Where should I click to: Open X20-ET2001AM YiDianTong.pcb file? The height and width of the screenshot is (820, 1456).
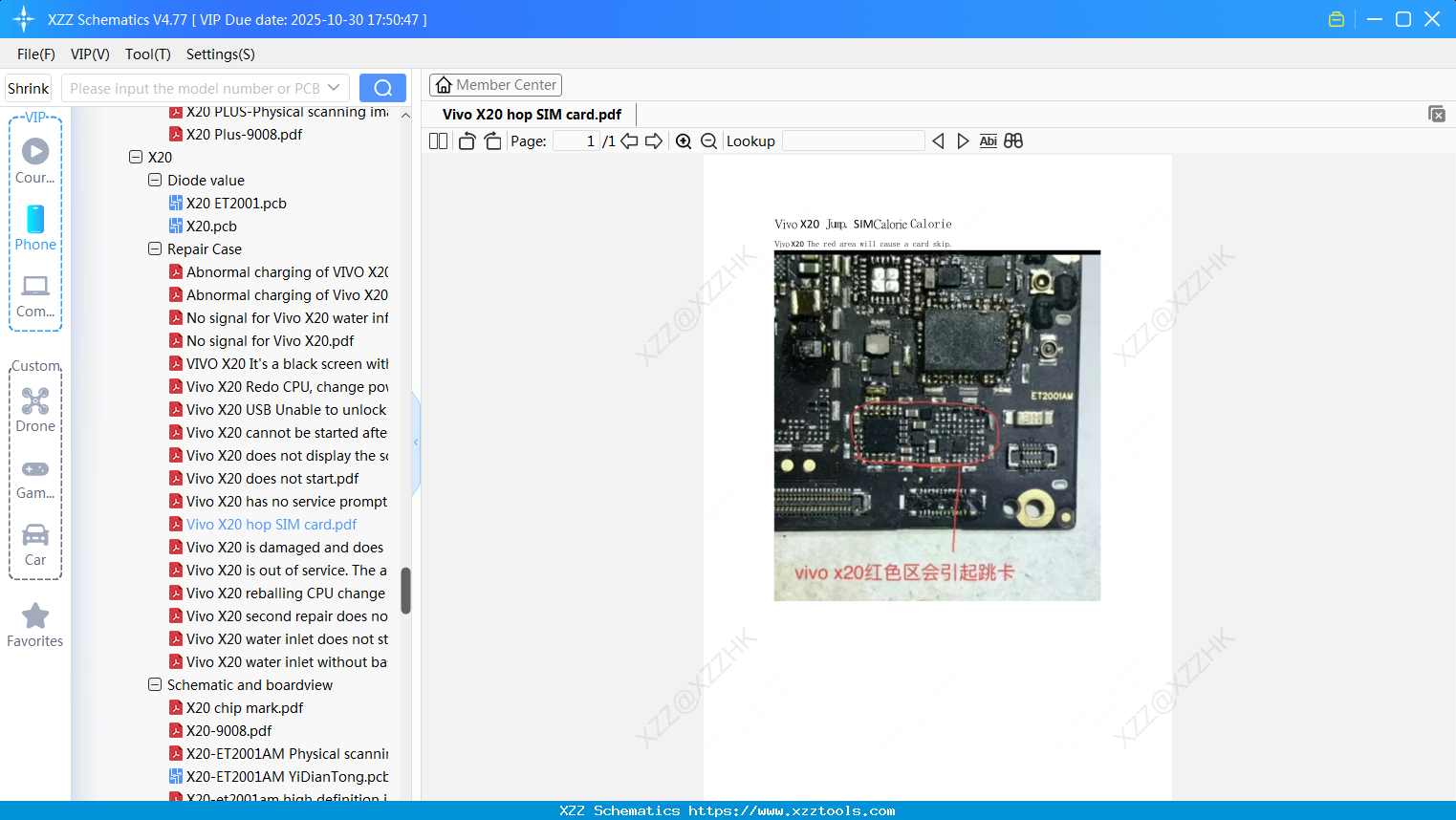click(x=278, y=776)
